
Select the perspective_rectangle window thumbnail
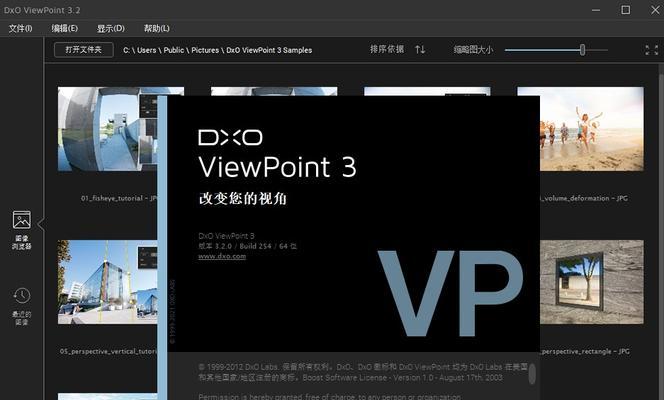coord(592,282)
